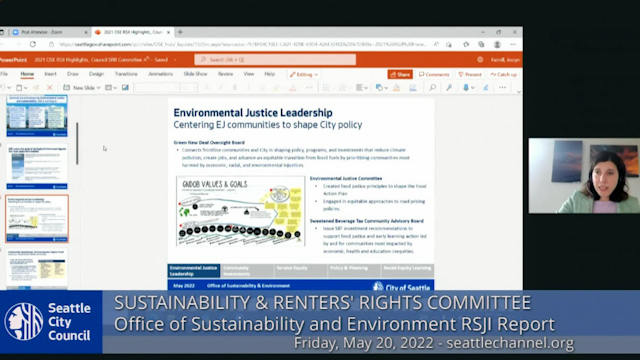Switch to the Draw tab

(x=73, y=74)
